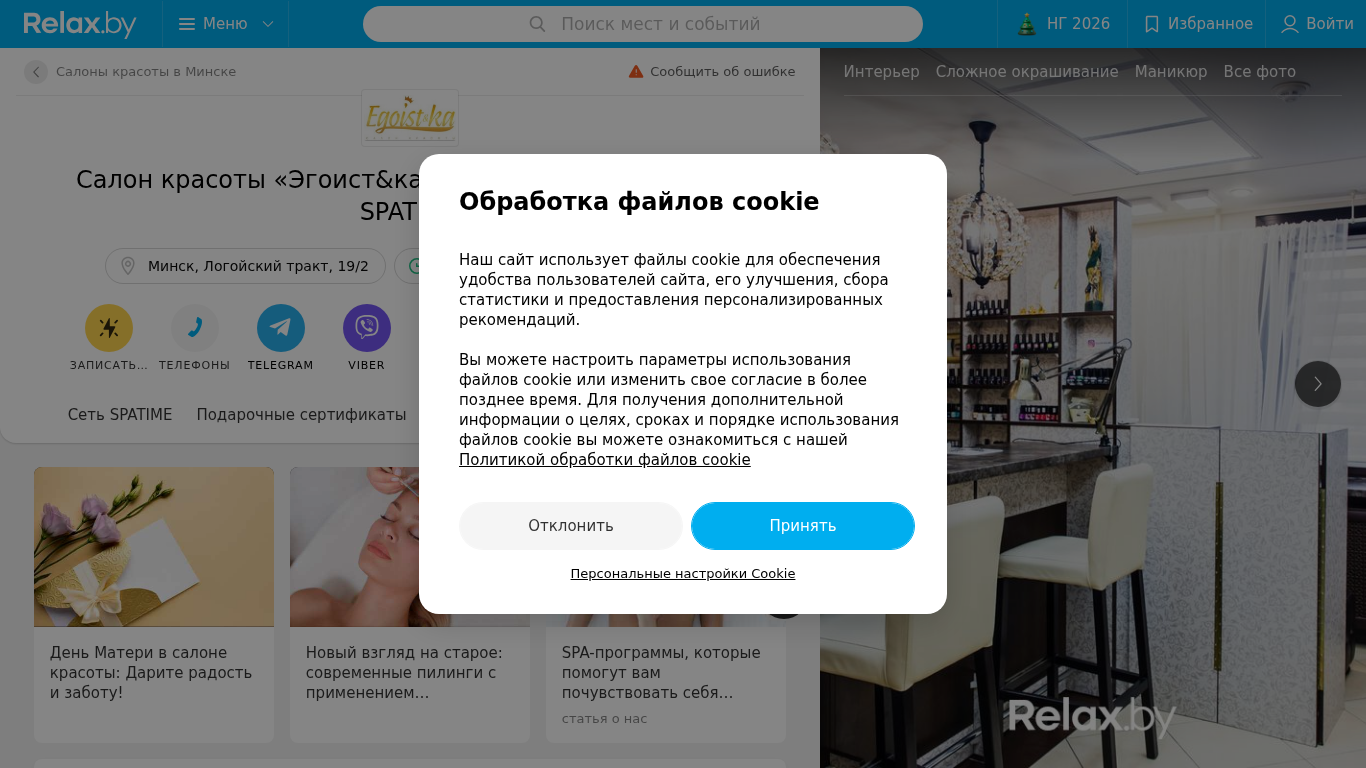Open the Viber contact icon
The image size is (1366, 768).
367,328
